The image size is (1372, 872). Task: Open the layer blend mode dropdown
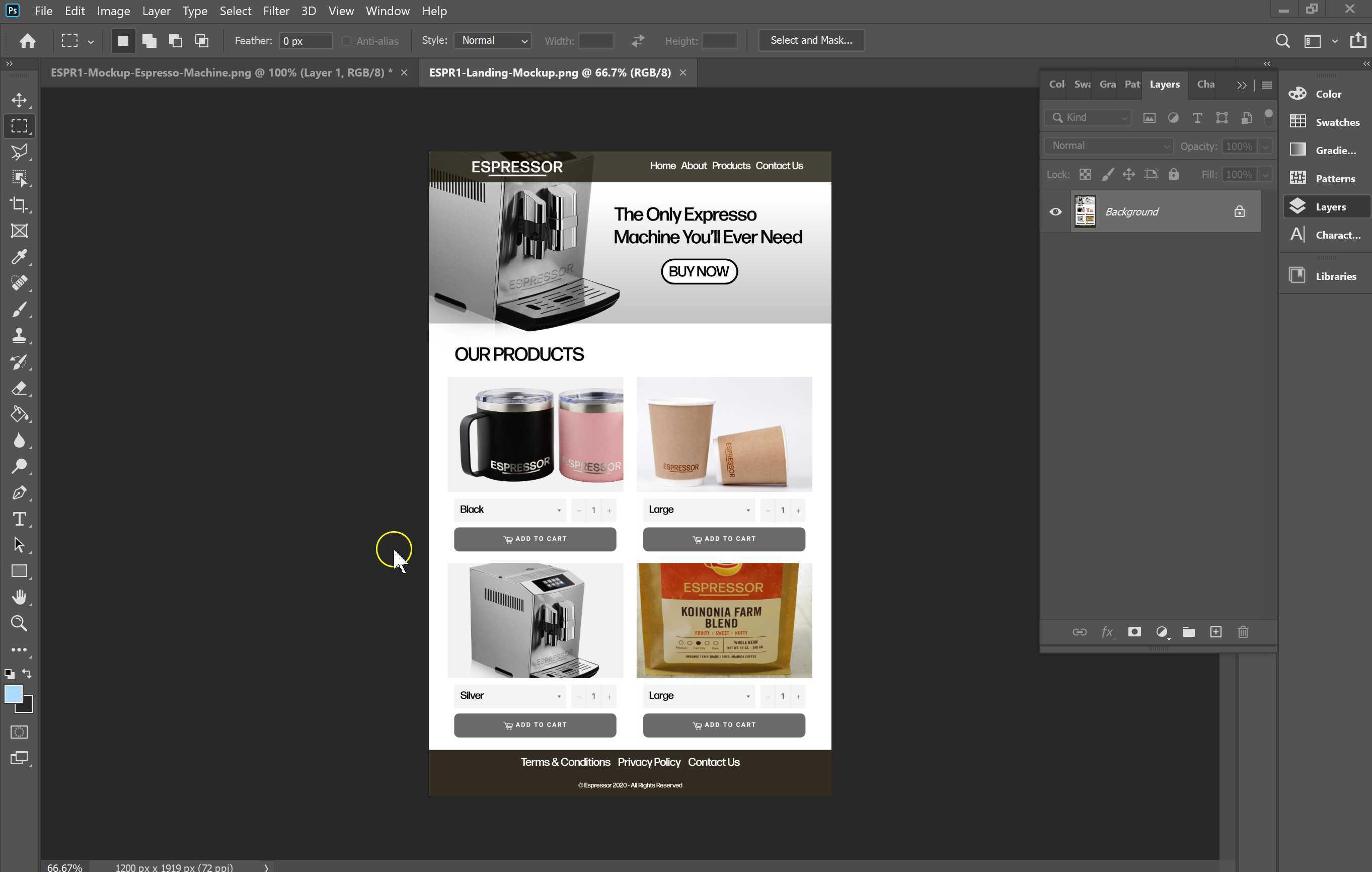coord(1109,146)
